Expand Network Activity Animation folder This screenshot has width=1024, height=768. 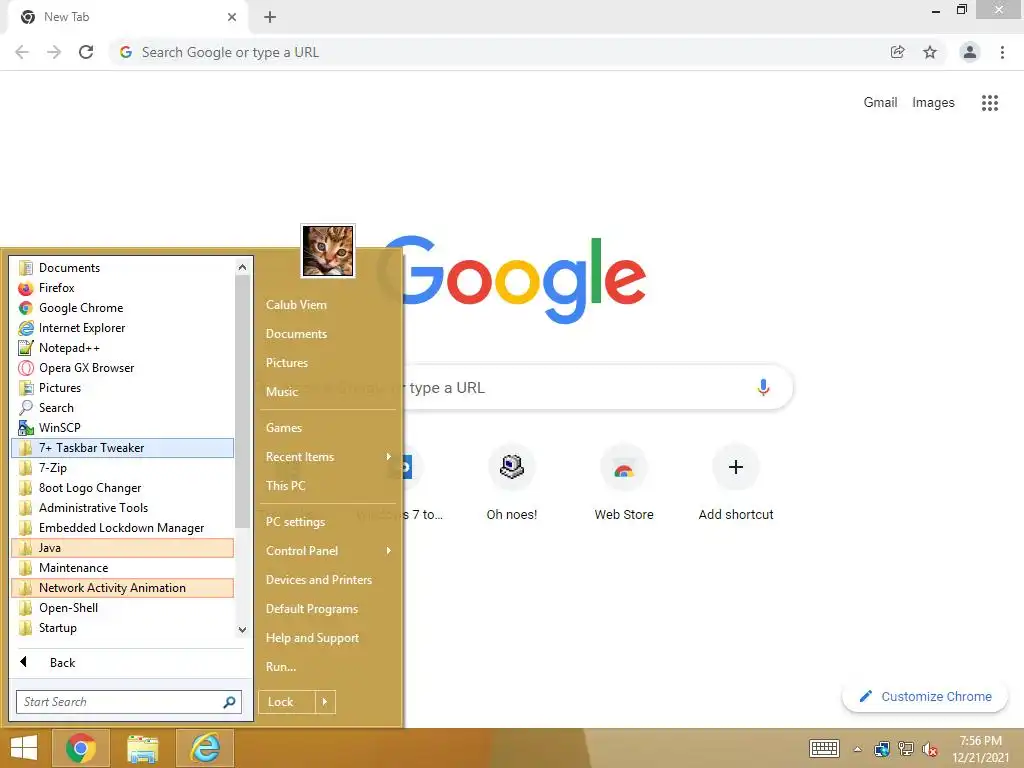pyautogui.click(x=122, y=588)
